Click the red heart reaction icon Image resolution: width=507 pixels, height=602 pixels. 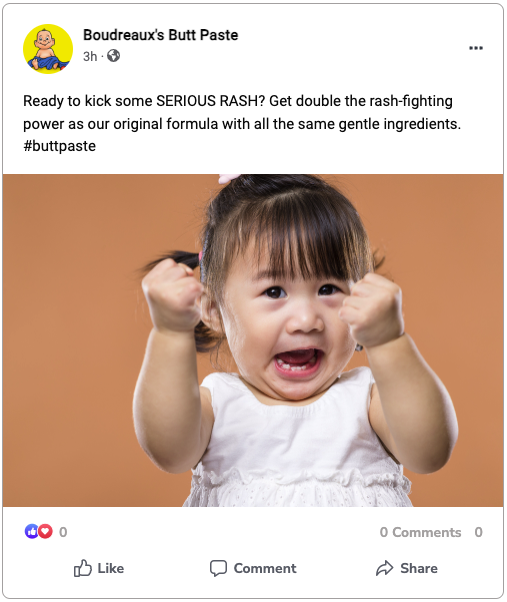coord(45,532)
